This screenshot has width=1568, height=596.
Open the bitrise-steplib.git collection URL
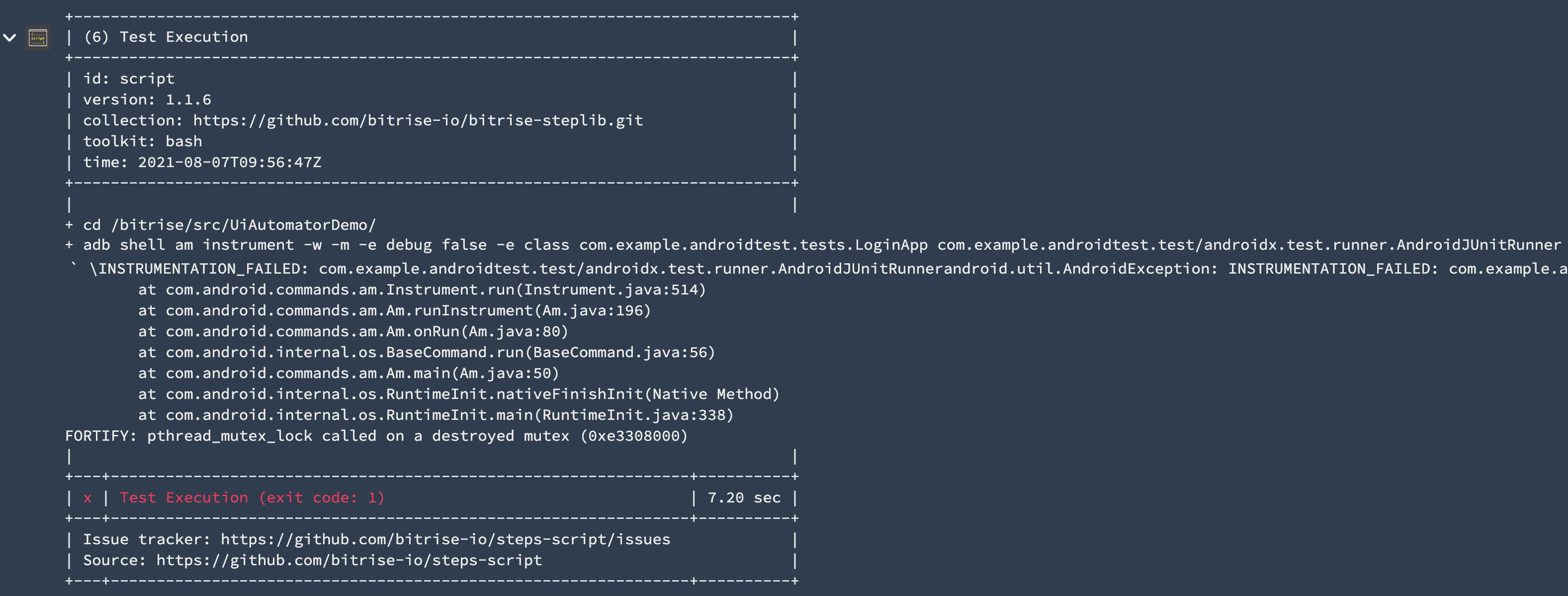418,121
